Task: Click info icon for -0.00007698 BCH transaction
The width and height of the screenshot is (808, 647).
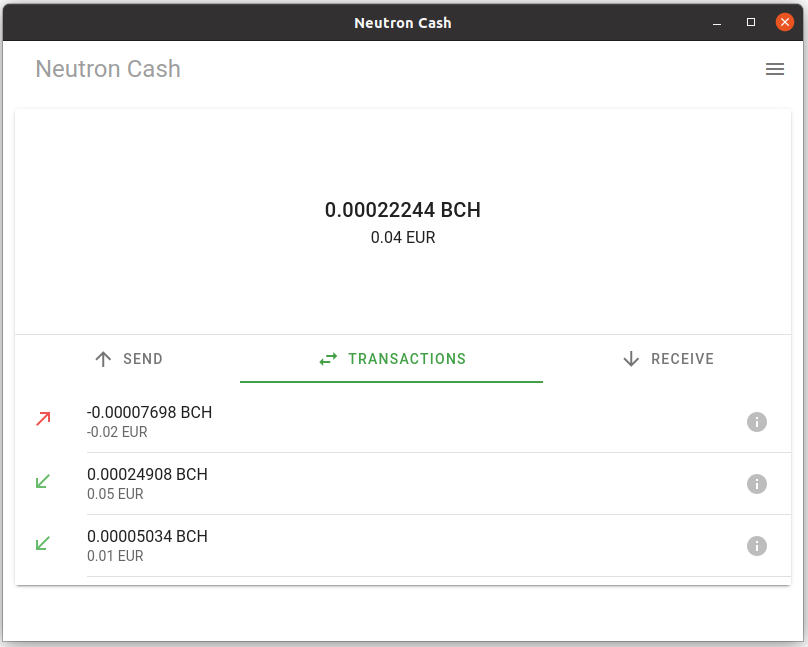Action: click(756, 422)
